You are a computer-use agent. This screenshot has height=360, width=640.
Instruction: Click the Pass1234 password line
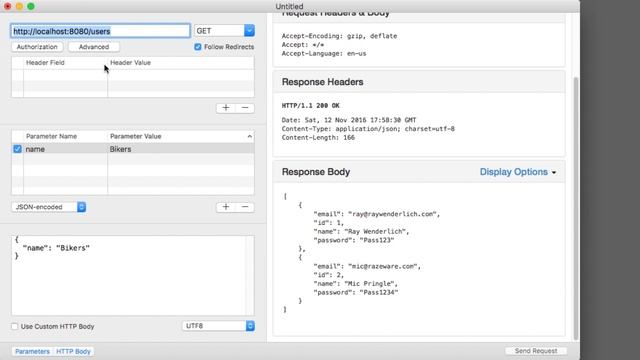click(356, 292)
